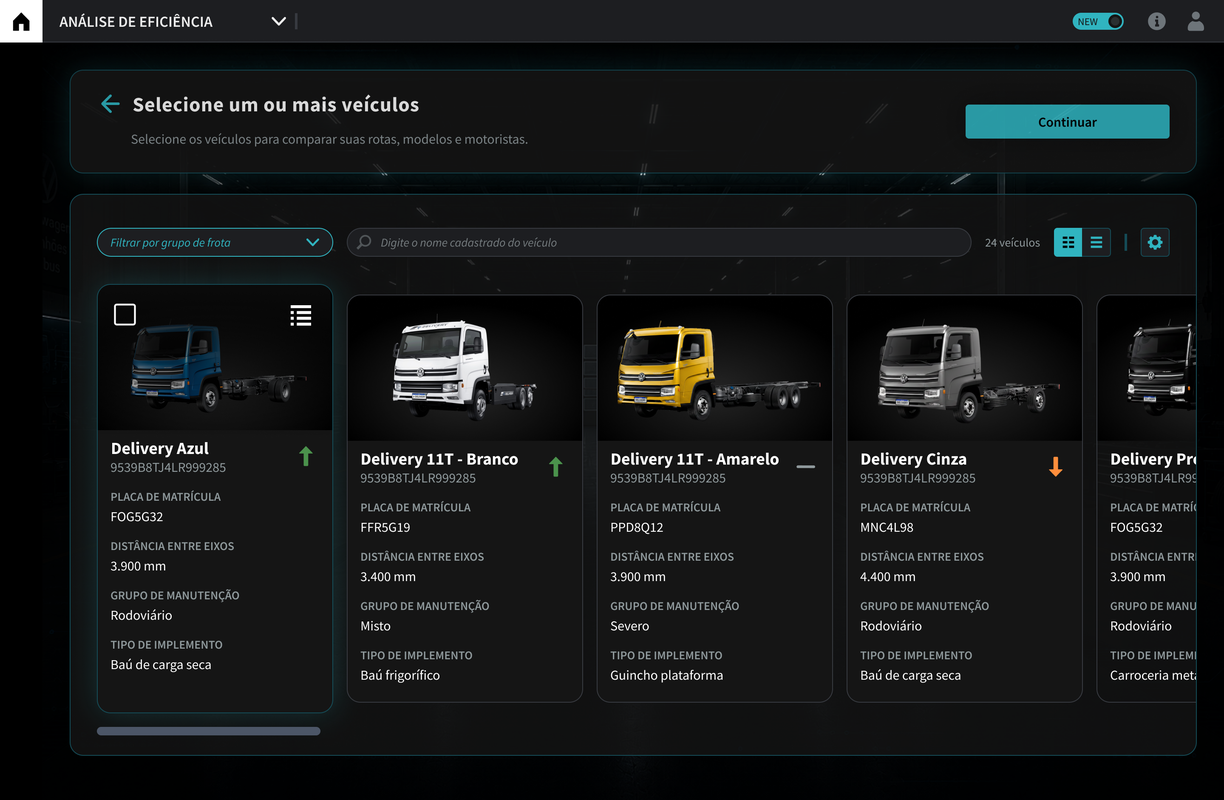Click plate MNC4L98
Image resolution: width=1224 pixels, height=800 pixels.
tap(887, 527)
